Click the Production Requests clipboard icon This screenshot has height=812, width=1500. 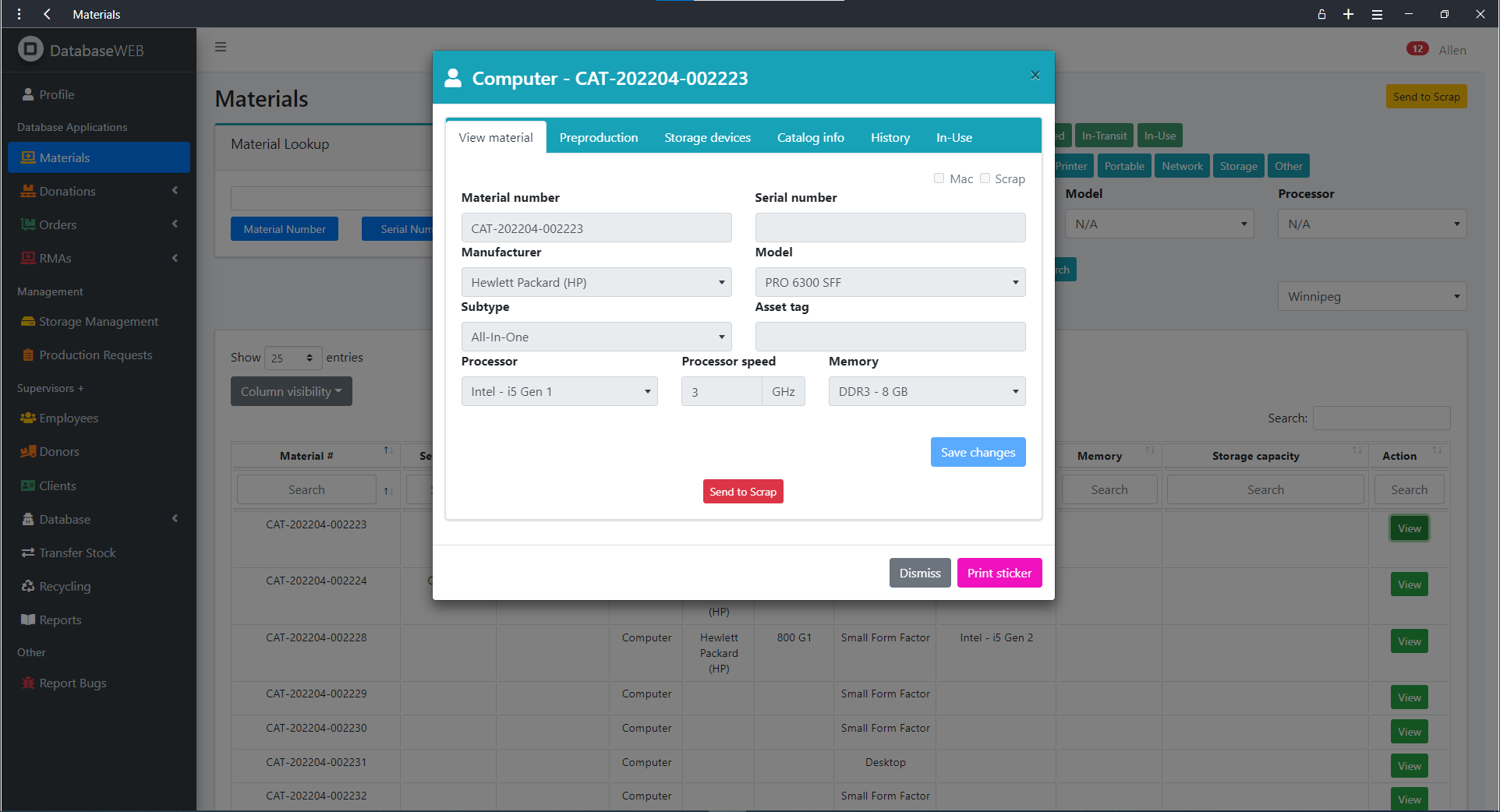pyautogui.click(x=28, y=355)
